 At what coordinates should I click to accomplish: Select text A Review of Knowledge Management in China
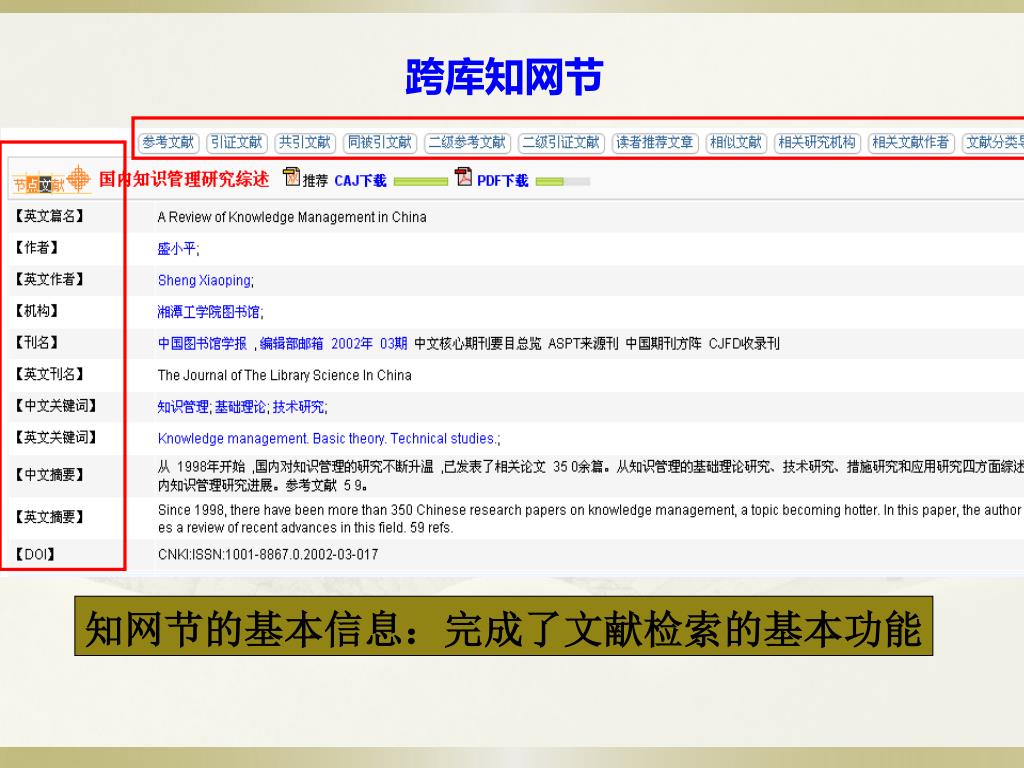tap(292, 217)
